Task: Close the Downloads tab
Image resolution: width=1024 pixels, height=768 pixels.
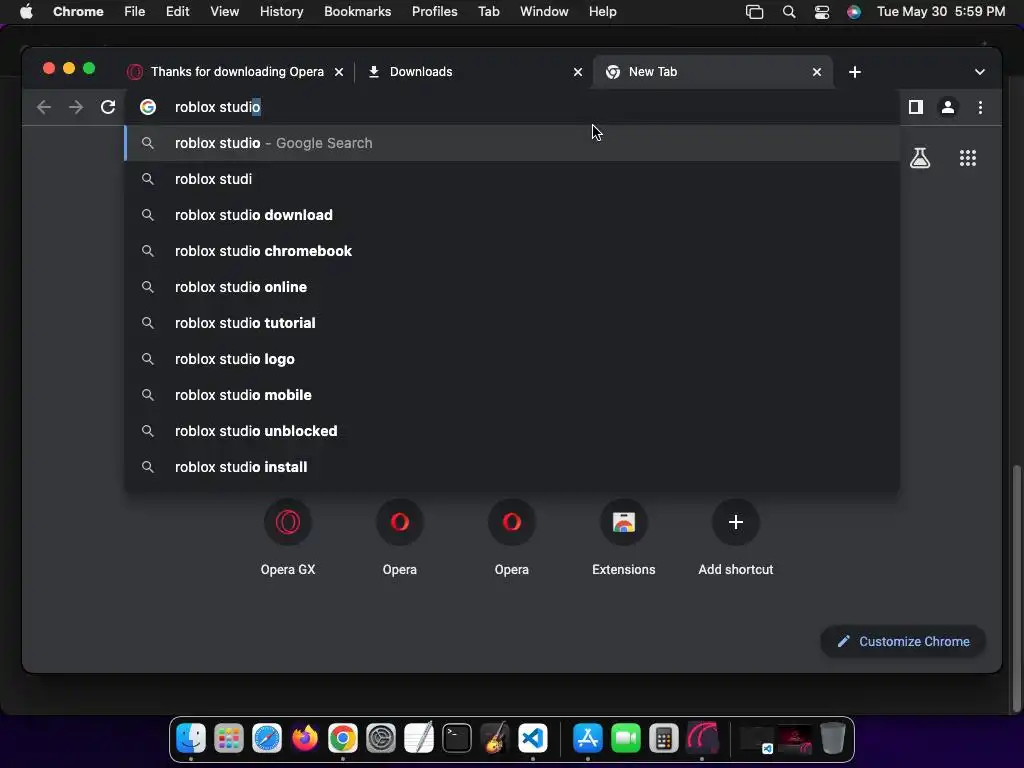Action: [x=578, y=72]
